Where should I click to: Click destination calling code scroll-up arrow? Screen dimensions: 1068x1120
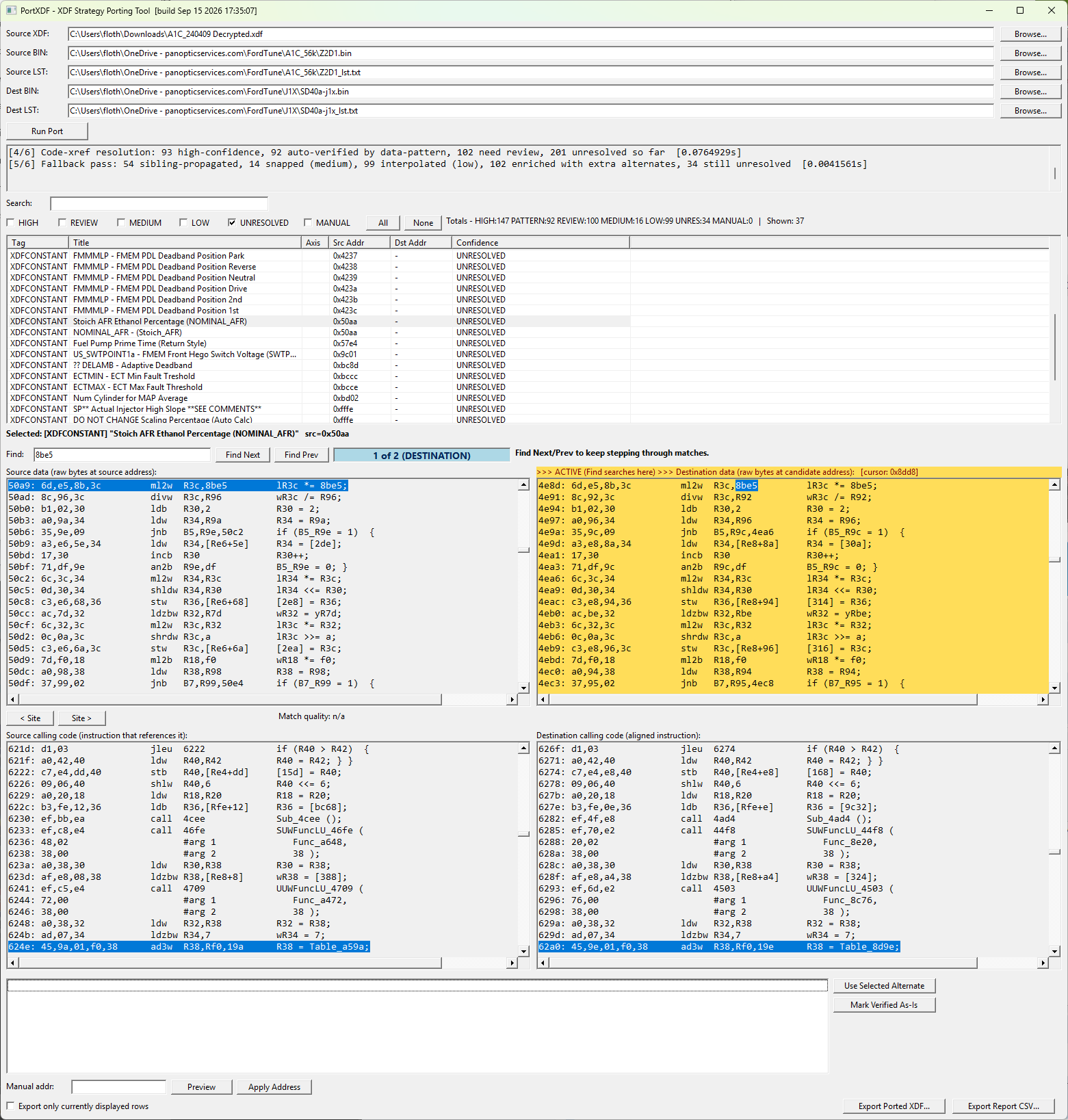pos(1054,748)
